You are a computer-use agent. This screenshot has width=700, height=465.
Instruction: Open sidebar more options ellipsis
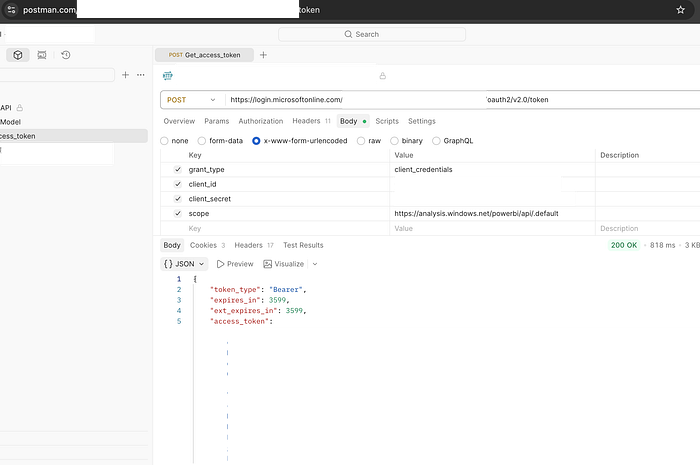click(x=141, y=75)
